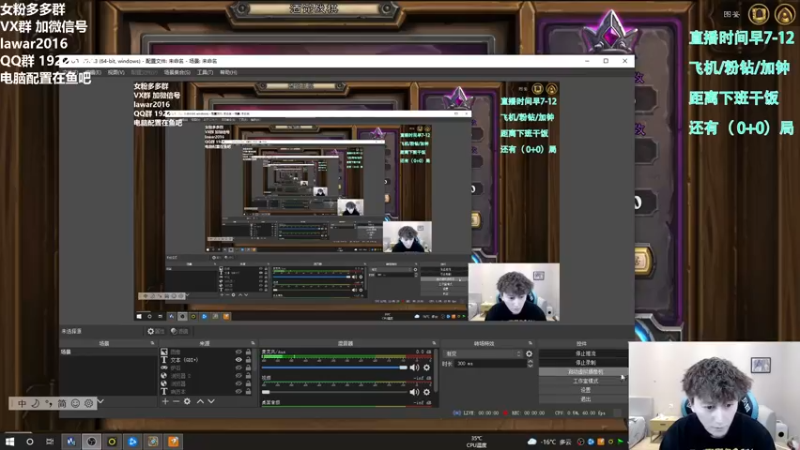800x450 pixels.
Task: Click the text source icon in last row
Action: click(164, 391)
